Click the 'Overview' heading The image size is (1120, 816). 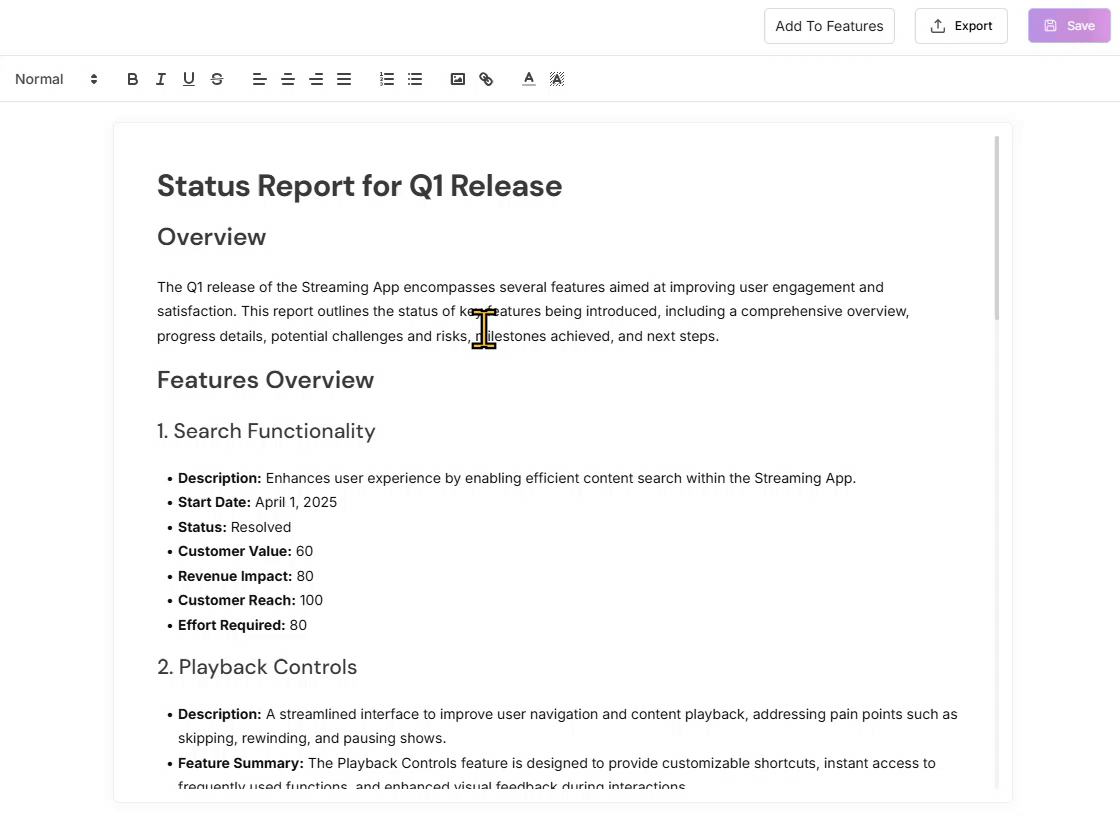(211, 237)
